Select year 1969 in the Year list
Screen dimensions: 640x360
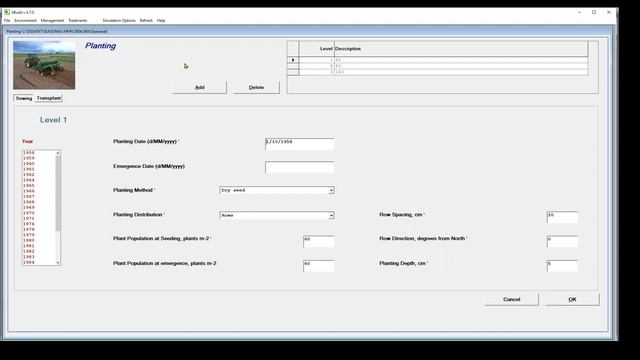point(29,207)
